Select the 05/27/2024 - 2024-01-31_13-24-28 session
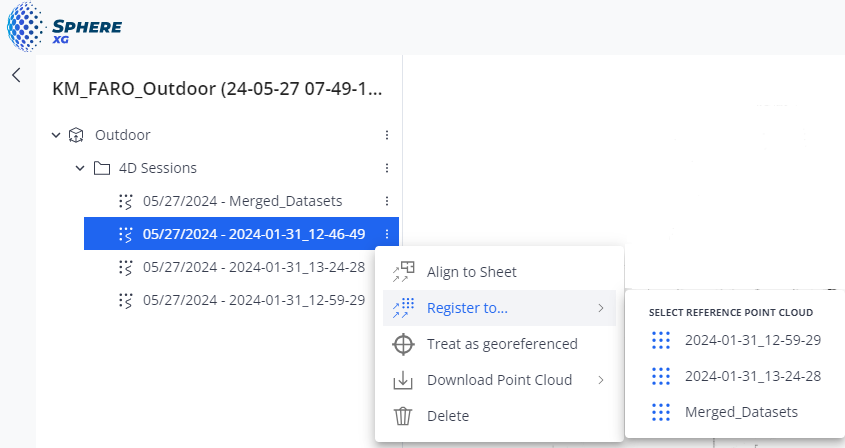 click(x=253, y=267)
